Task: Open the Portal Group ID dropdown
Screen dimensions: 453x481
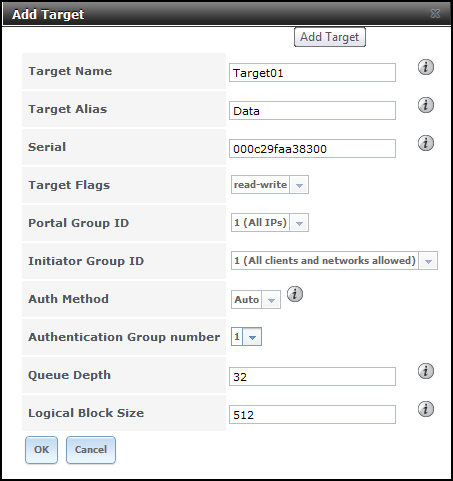Action: click(x=299, y=223)
